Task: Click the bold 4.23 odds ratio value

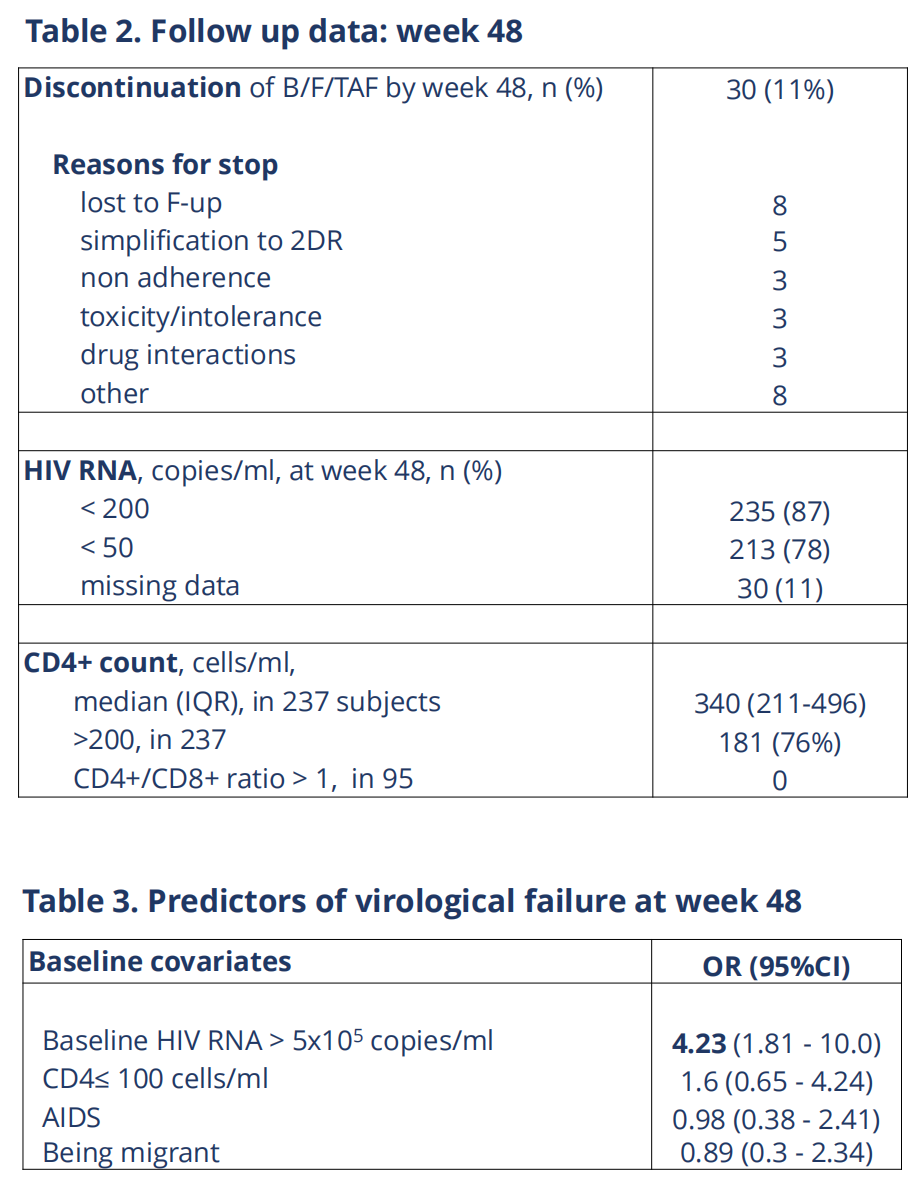Action: pos(701,1044)
